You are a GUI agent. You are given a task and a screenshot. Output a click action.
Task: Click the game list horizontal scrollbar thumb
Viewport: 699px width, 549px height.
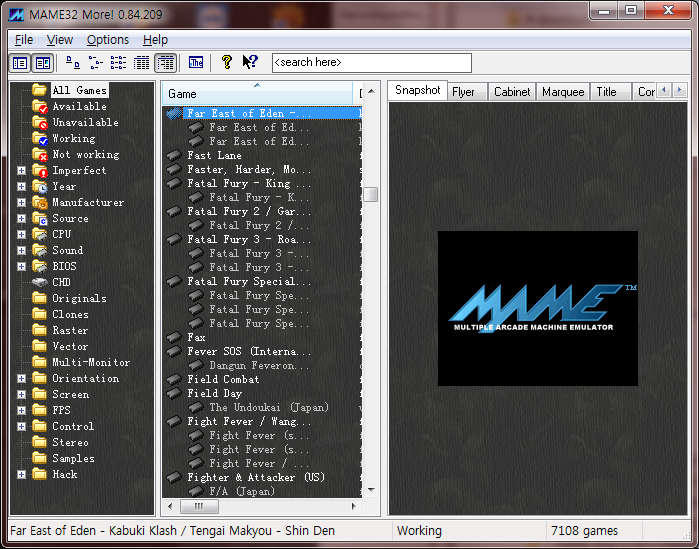[x=199, y=506]
